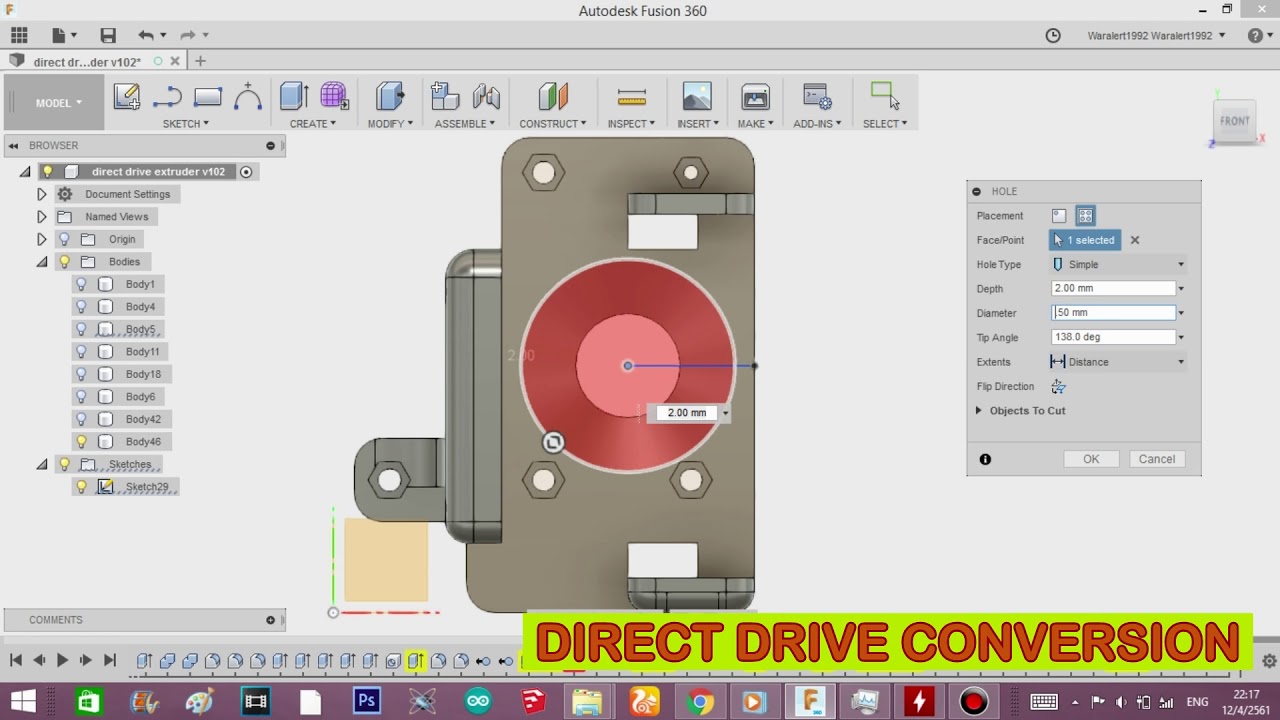Click the Redo arrow
This screenshot has width=1280, height=720.
click(187, 35)
